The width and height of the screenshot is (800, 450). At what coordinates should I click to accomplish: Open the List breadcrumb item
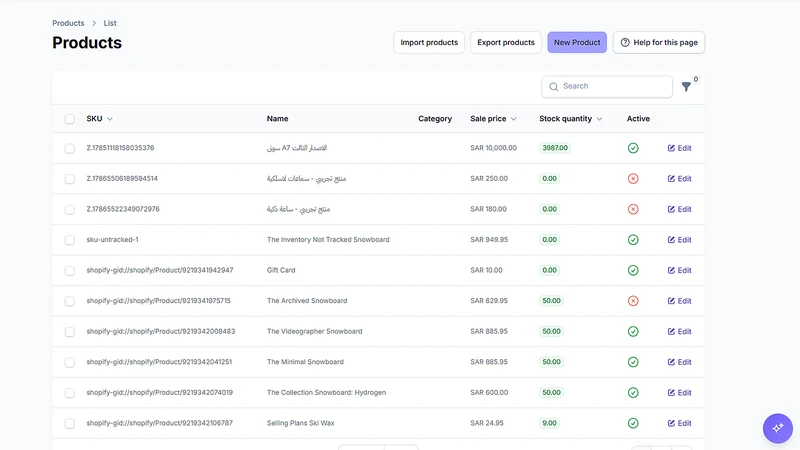[110, 23]
